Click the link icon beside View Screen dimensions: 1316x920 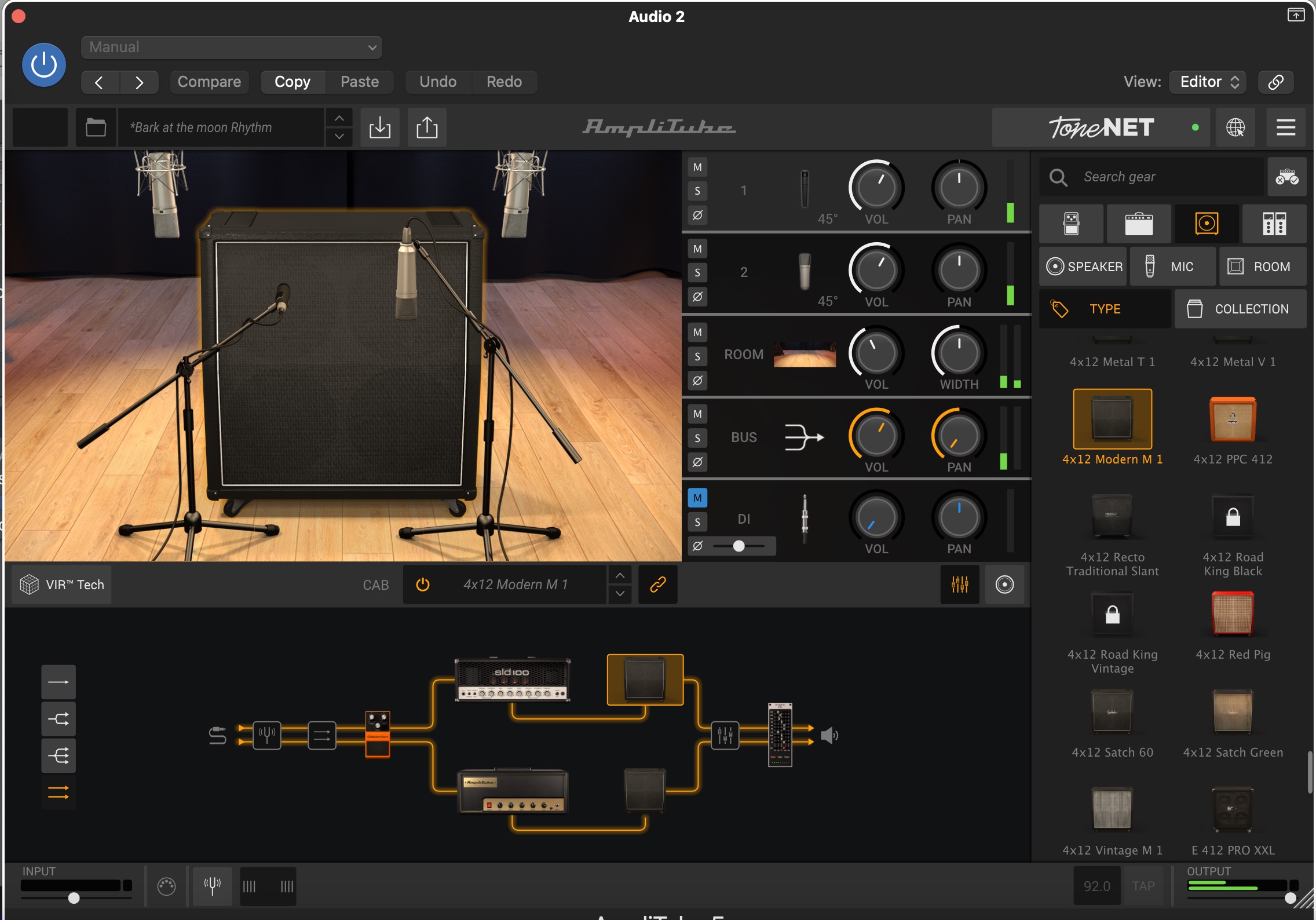point(1275,82)
